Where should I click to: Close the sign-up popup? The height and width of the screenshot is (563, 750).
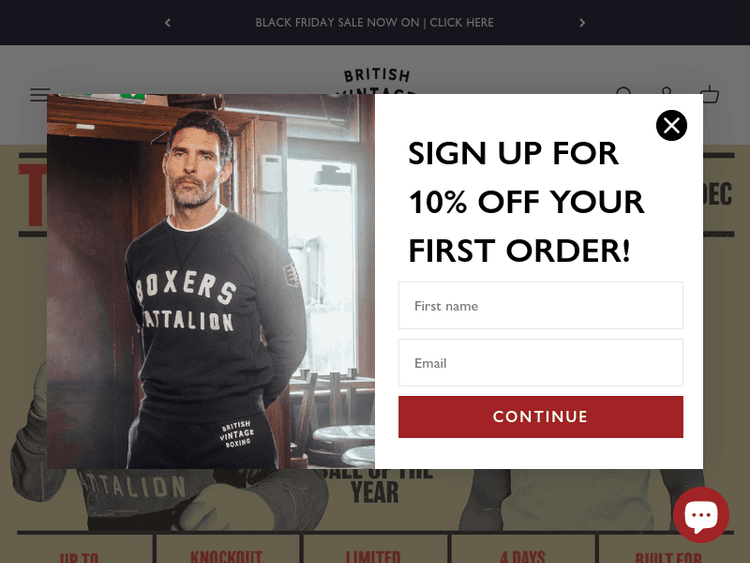pyautogui.click(x=671, y=125)
